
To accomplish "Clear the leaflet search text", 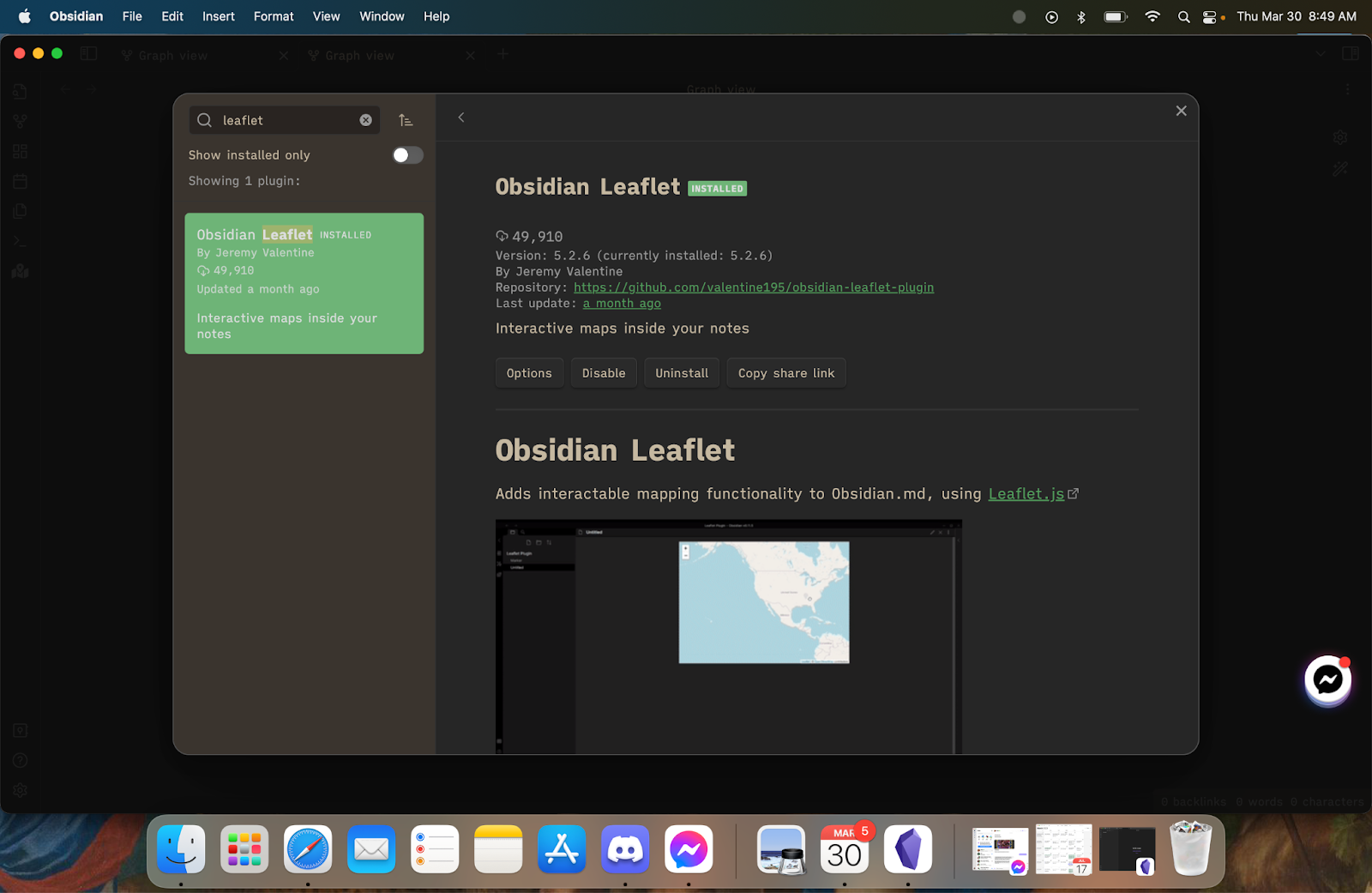I will coord(366,120).
